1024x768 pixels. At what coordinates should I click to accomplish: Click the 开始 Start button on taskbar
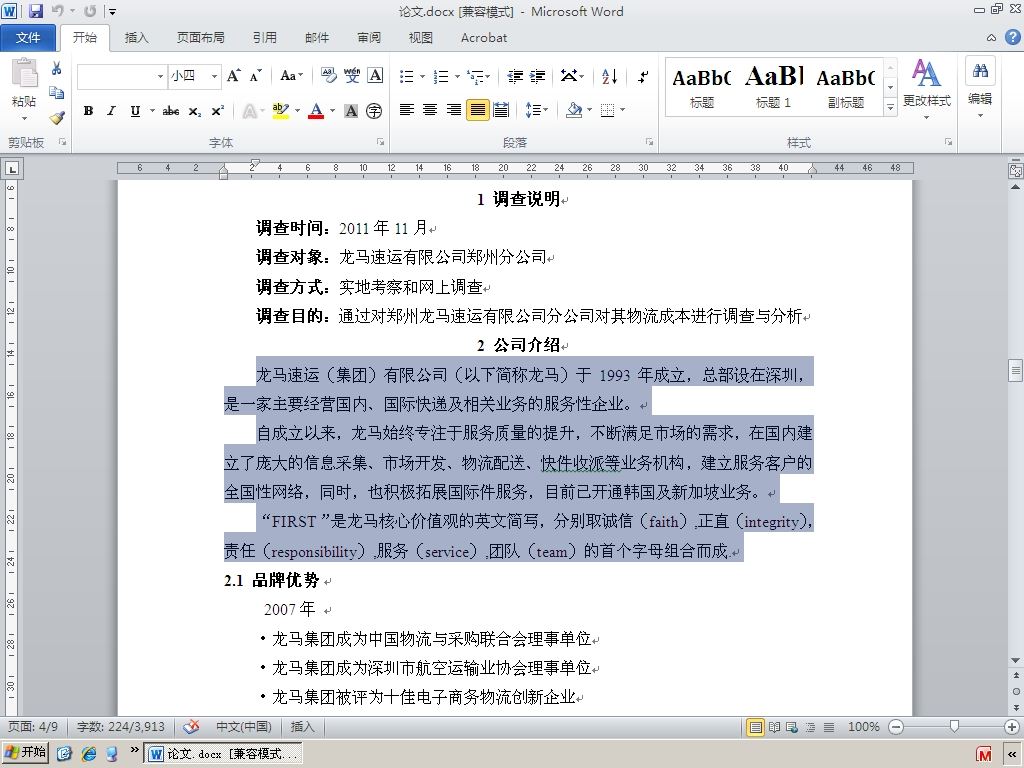pos(25,753)
